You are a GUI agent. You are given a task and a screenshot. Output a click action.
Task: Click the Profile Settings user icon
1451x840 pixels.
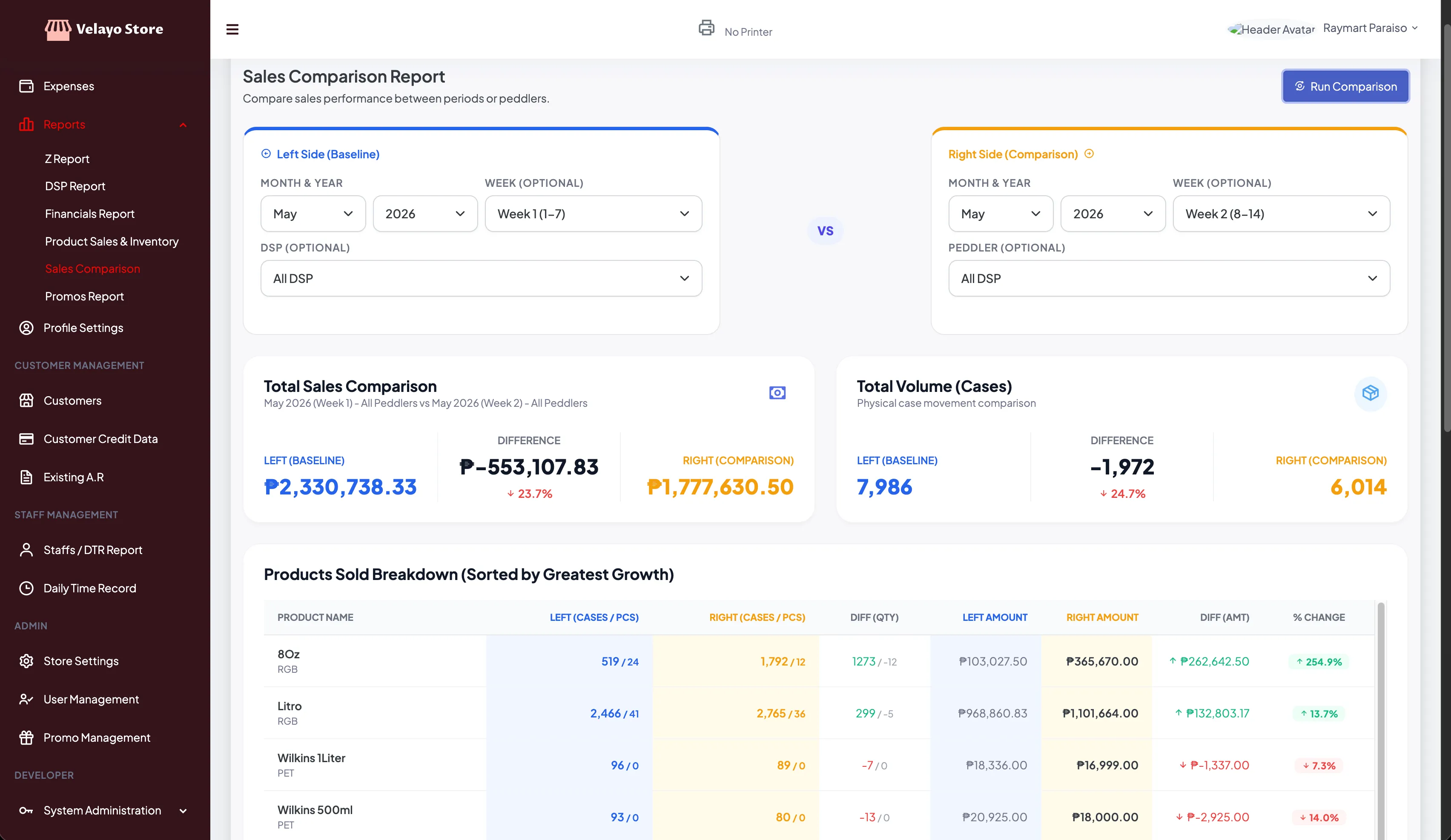click(26, 328)
